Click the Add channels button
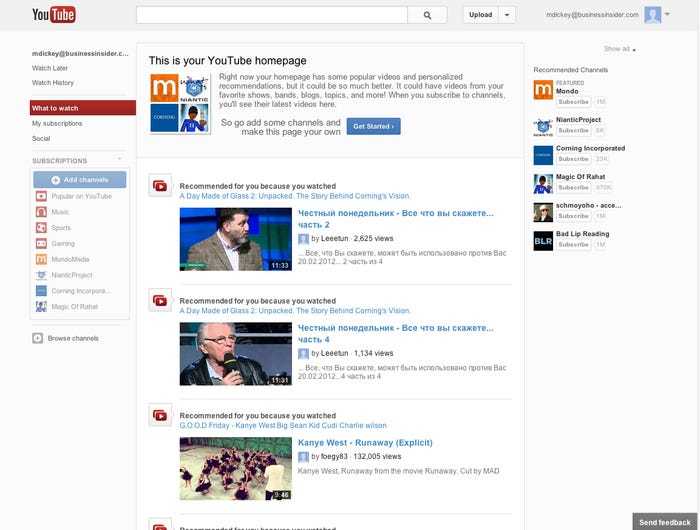 (x=80, y=179)
